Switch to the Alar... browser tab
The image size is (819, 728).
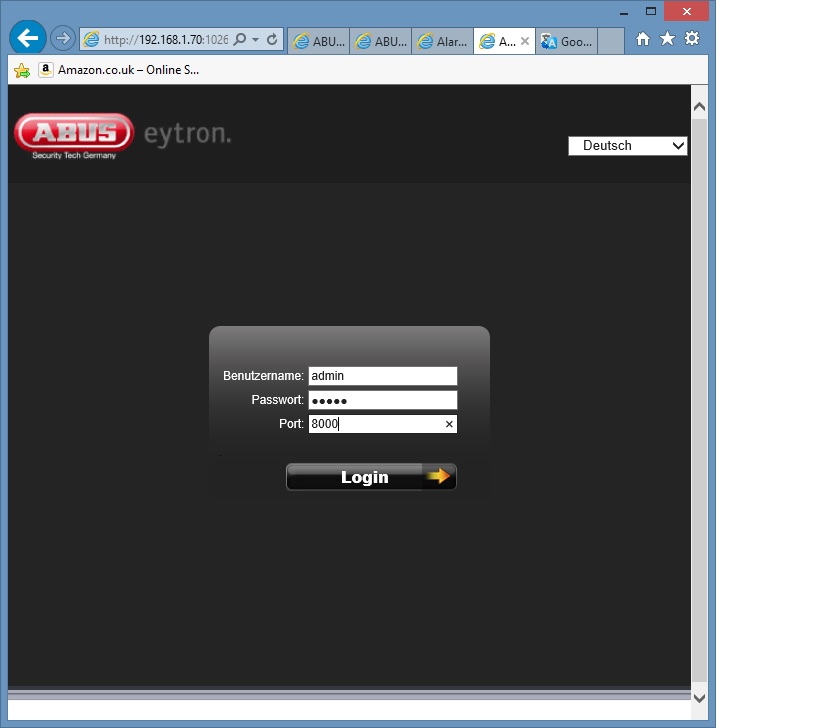(x=441, y=41)
